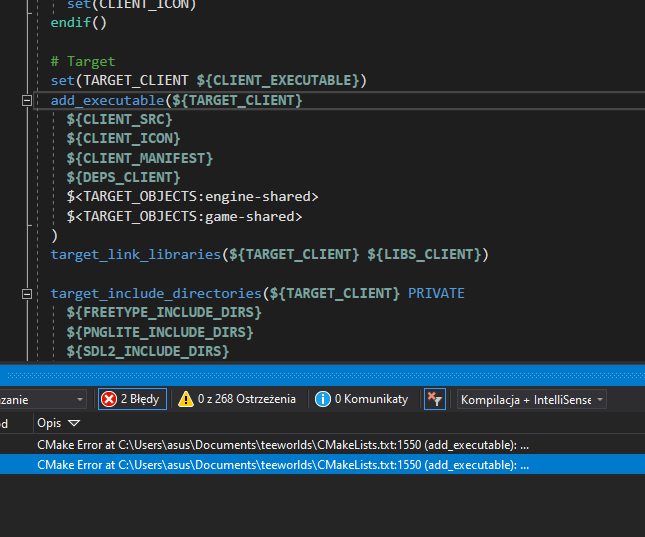
Task: Open the scope dropdown ending in 'zanie'
Action: coord(43,400)
